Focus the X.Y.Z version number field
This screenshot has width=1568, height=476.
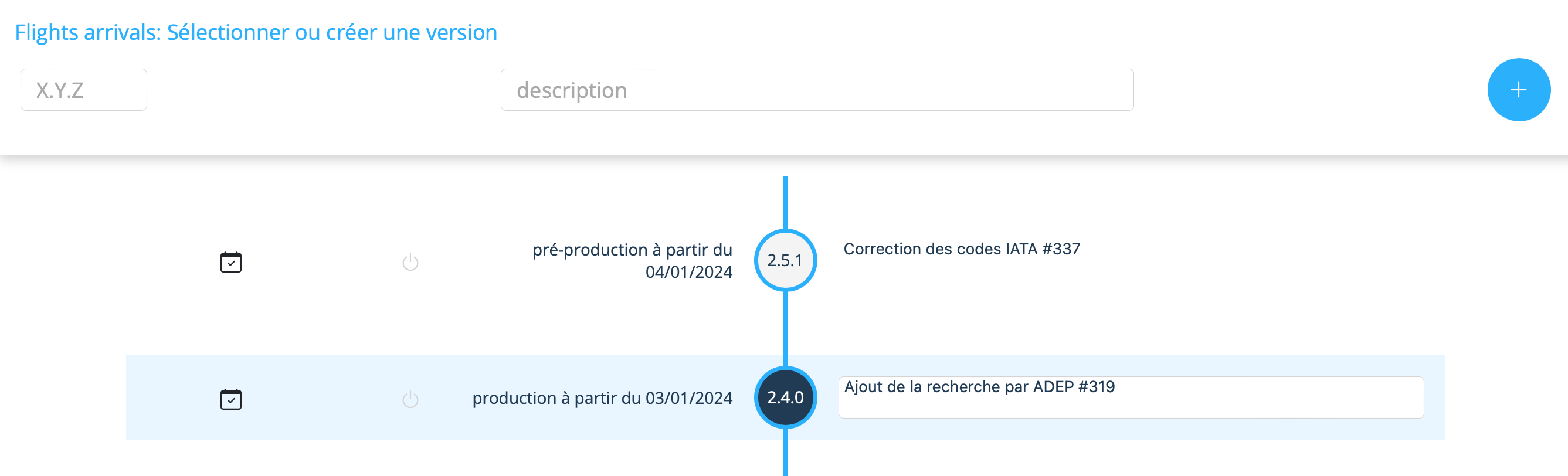(x=83, y=90)
